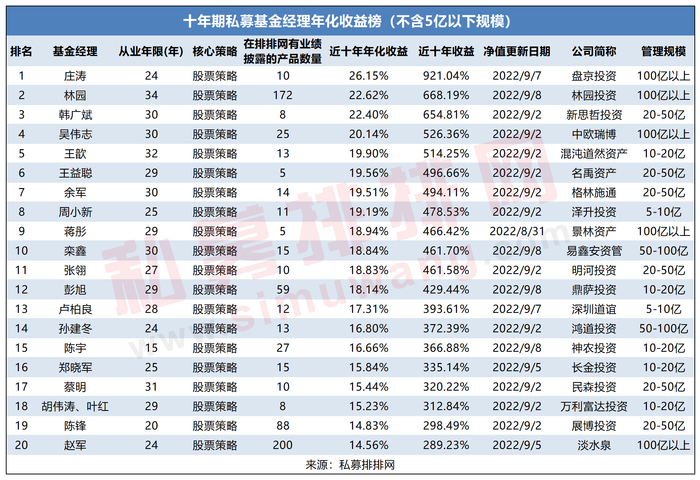Click the 基金经理 column header
700x480 pixels.
pyautogui.click(x=75, y=51)
